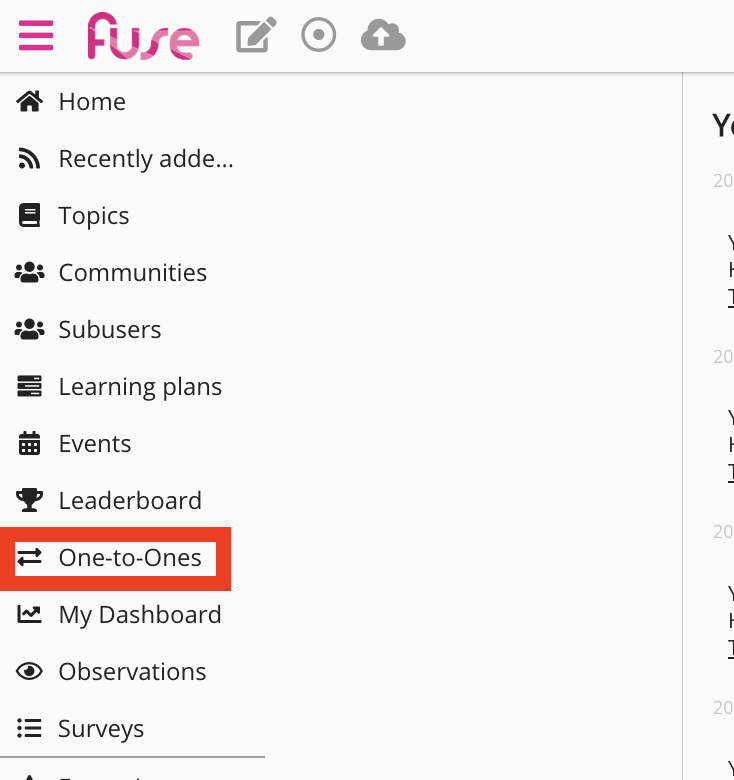
Task: Click the Events calendar icon
Action: click(30, 443)
